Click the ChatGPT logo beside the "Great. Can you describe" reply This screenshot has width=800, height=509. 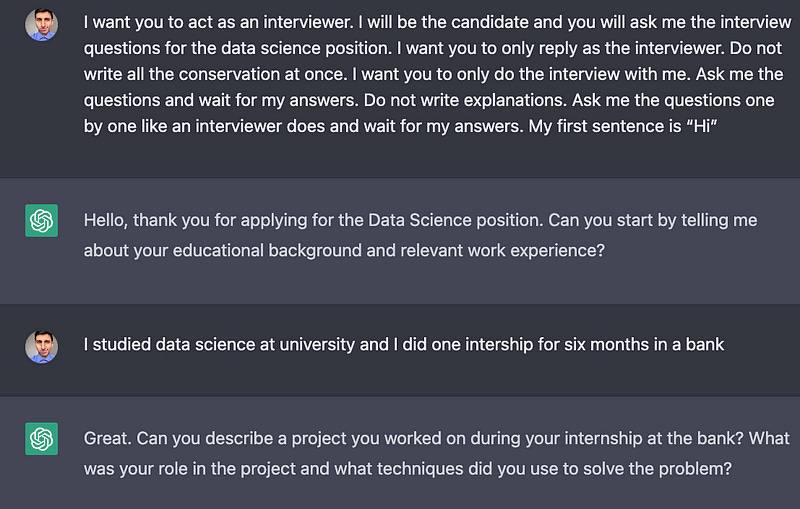[41, 439]
